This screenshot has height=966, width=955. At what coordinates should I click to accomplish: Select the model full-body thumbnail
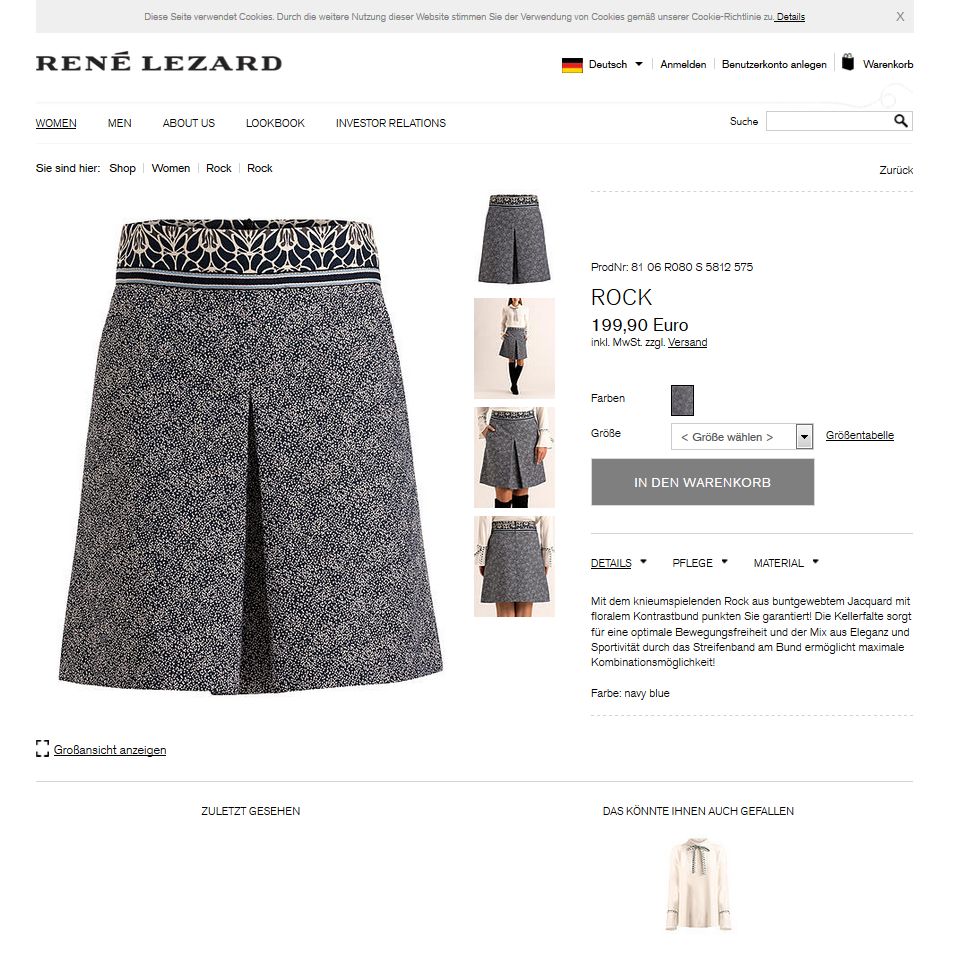tap(514, 348)
